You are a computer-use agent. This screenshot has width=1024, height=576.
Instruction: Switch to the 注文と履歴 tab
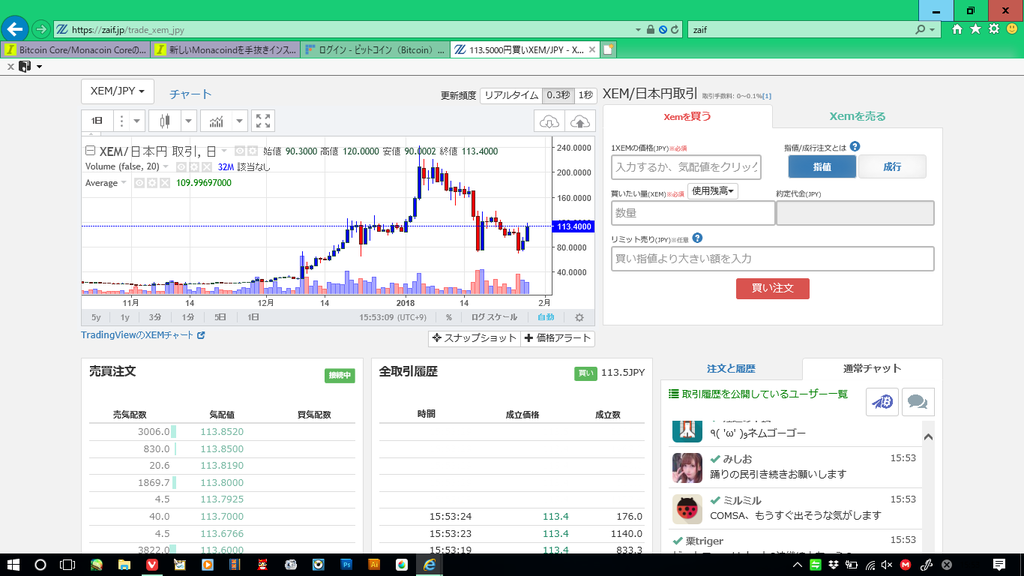click(x=731, y=369)
